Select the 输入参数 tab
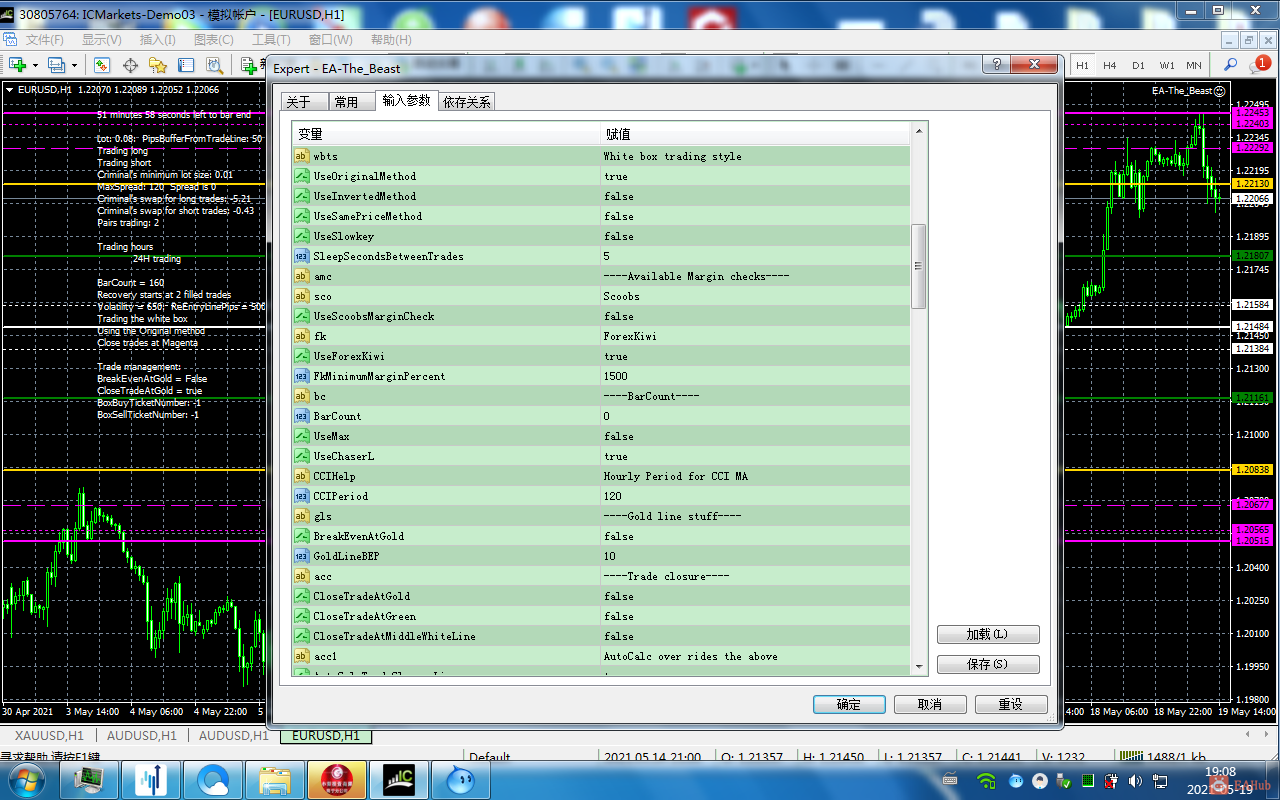Screen dimensions: 1280x800 (406, 101)
